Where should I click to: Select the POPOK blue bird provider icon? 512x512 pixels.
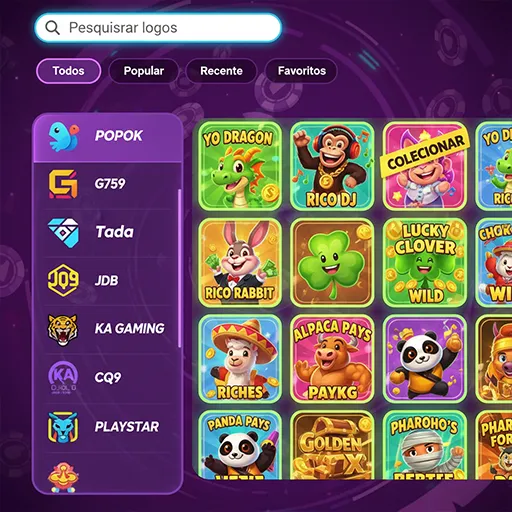64,136
